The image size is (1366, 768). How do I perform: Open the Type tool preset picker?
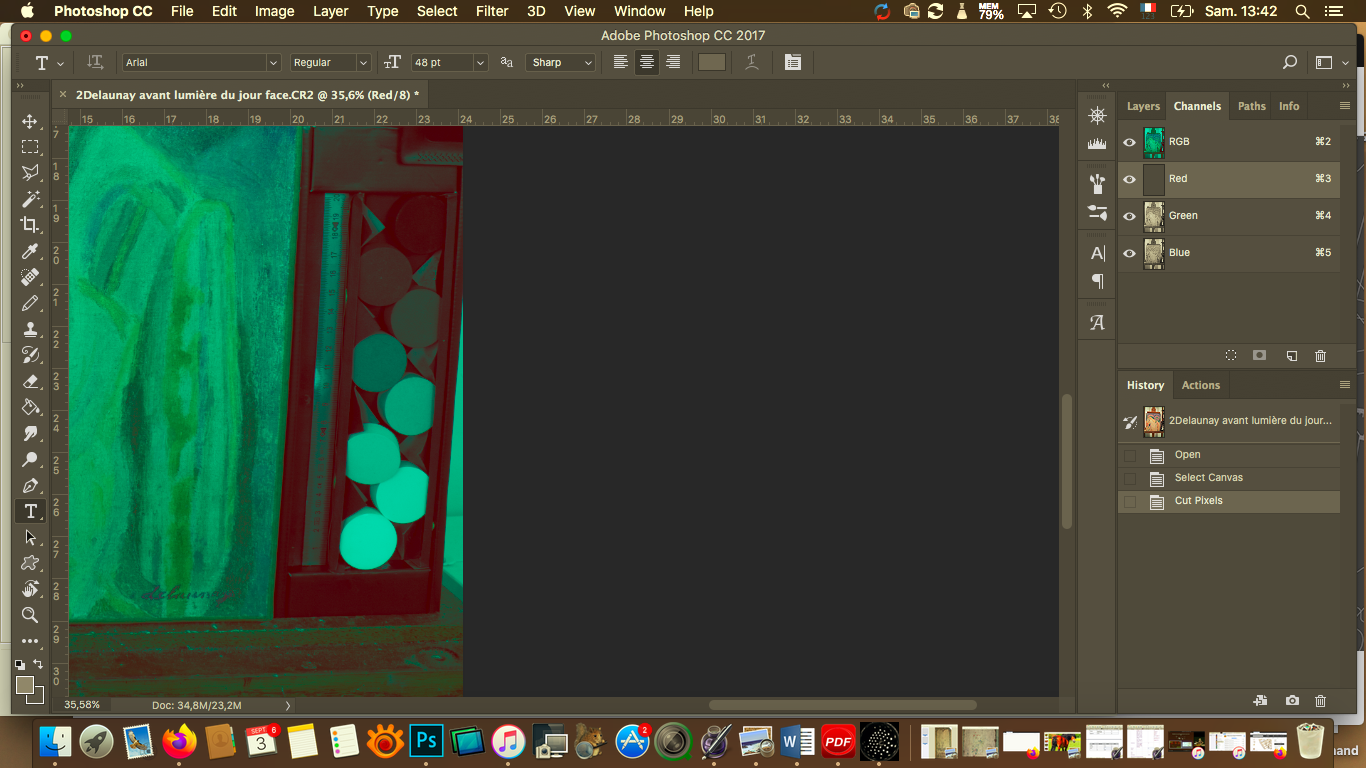point(47,62)
